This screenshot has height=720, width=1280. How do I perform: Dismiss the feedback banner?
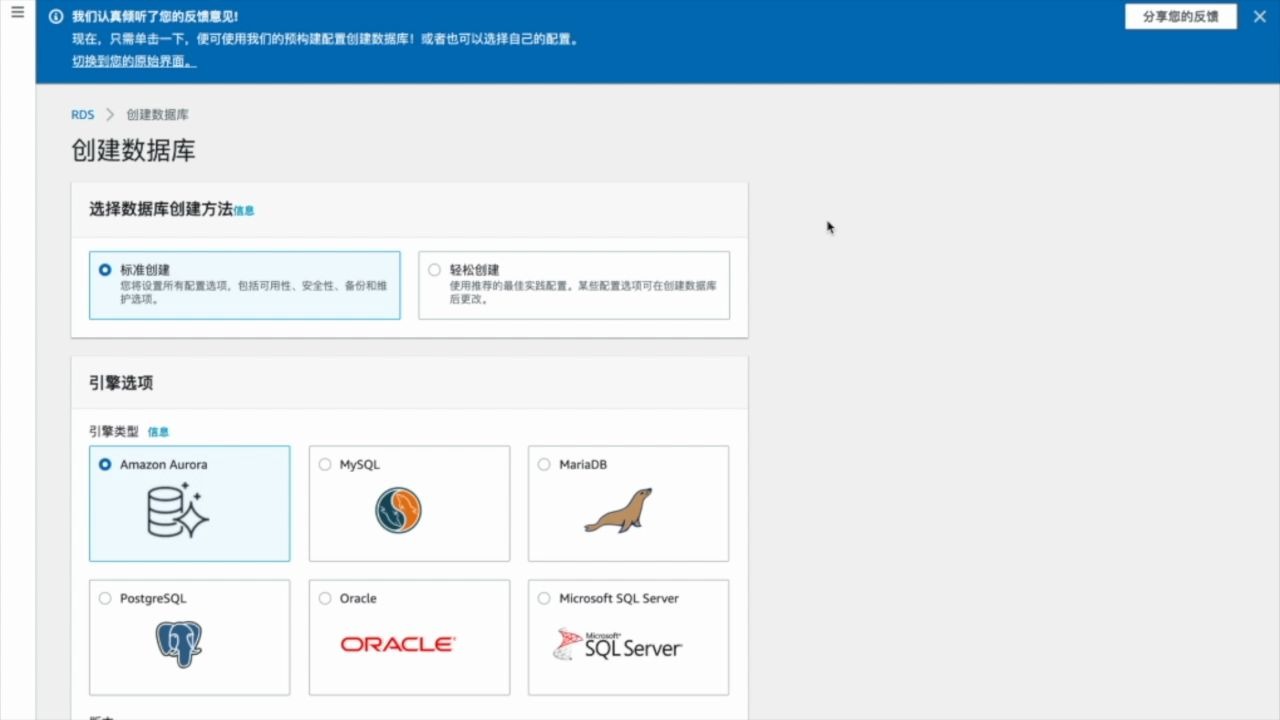tap(1258, 16)
